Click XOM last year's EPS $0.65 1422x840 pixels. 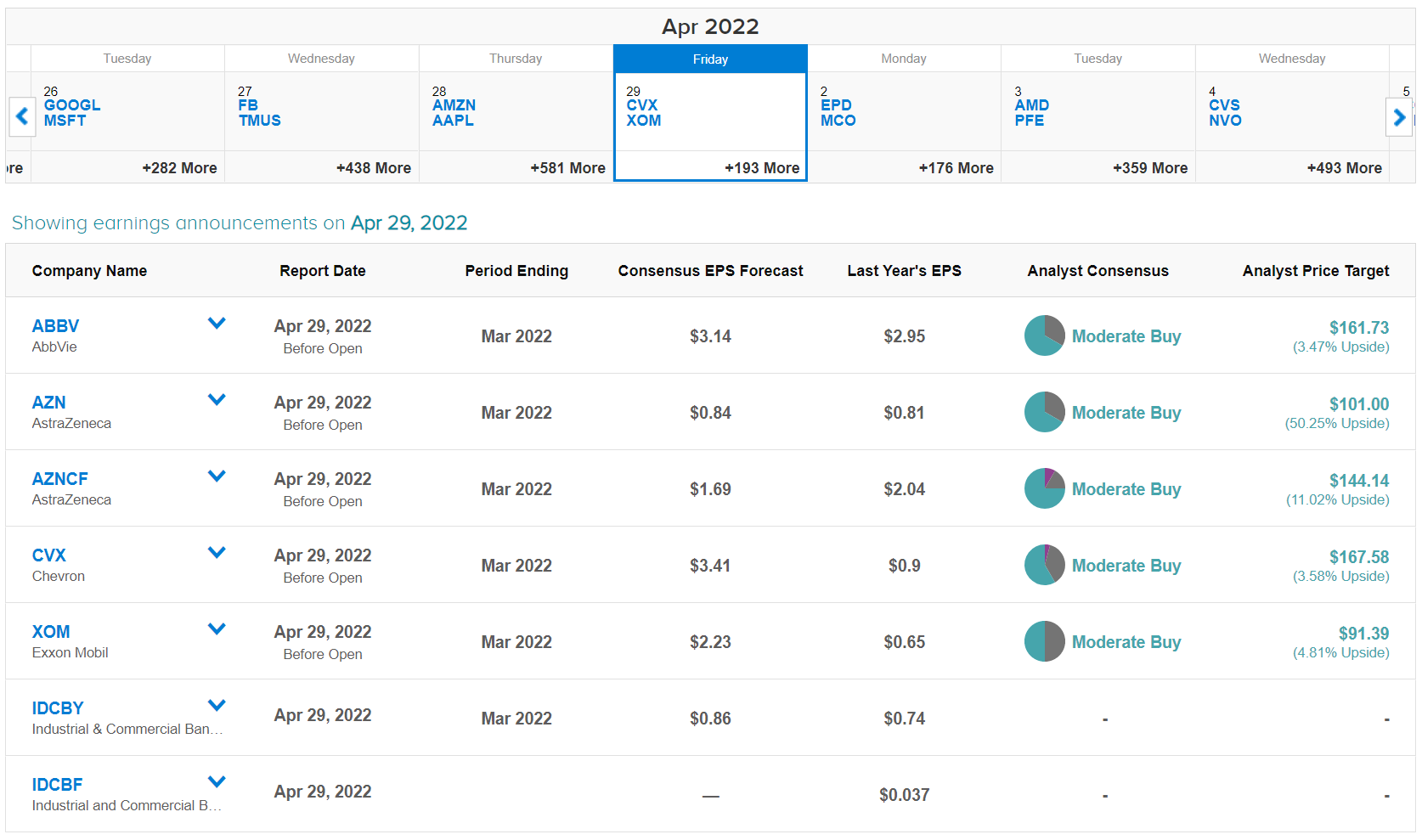coord(904,642)
